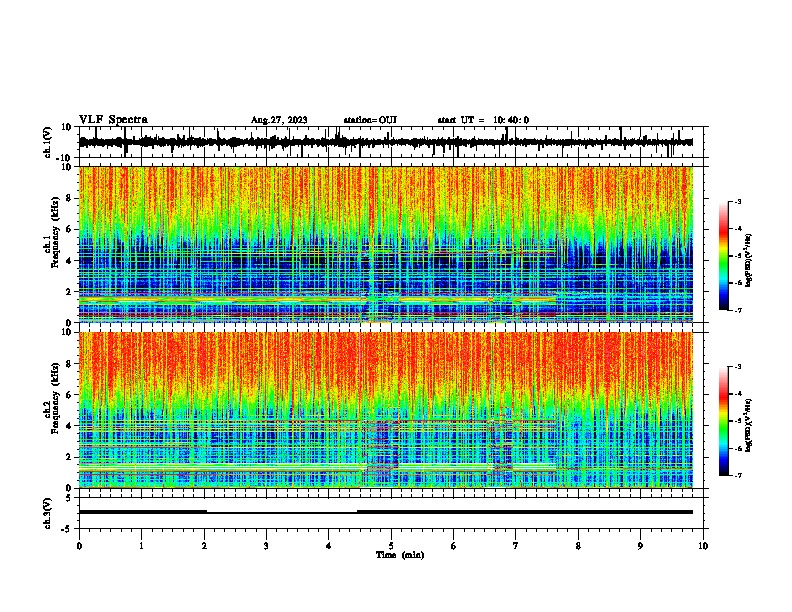792x612 pixels.
Task: Click the "3" minute tick on time axis
Action: tap(266, 546)
